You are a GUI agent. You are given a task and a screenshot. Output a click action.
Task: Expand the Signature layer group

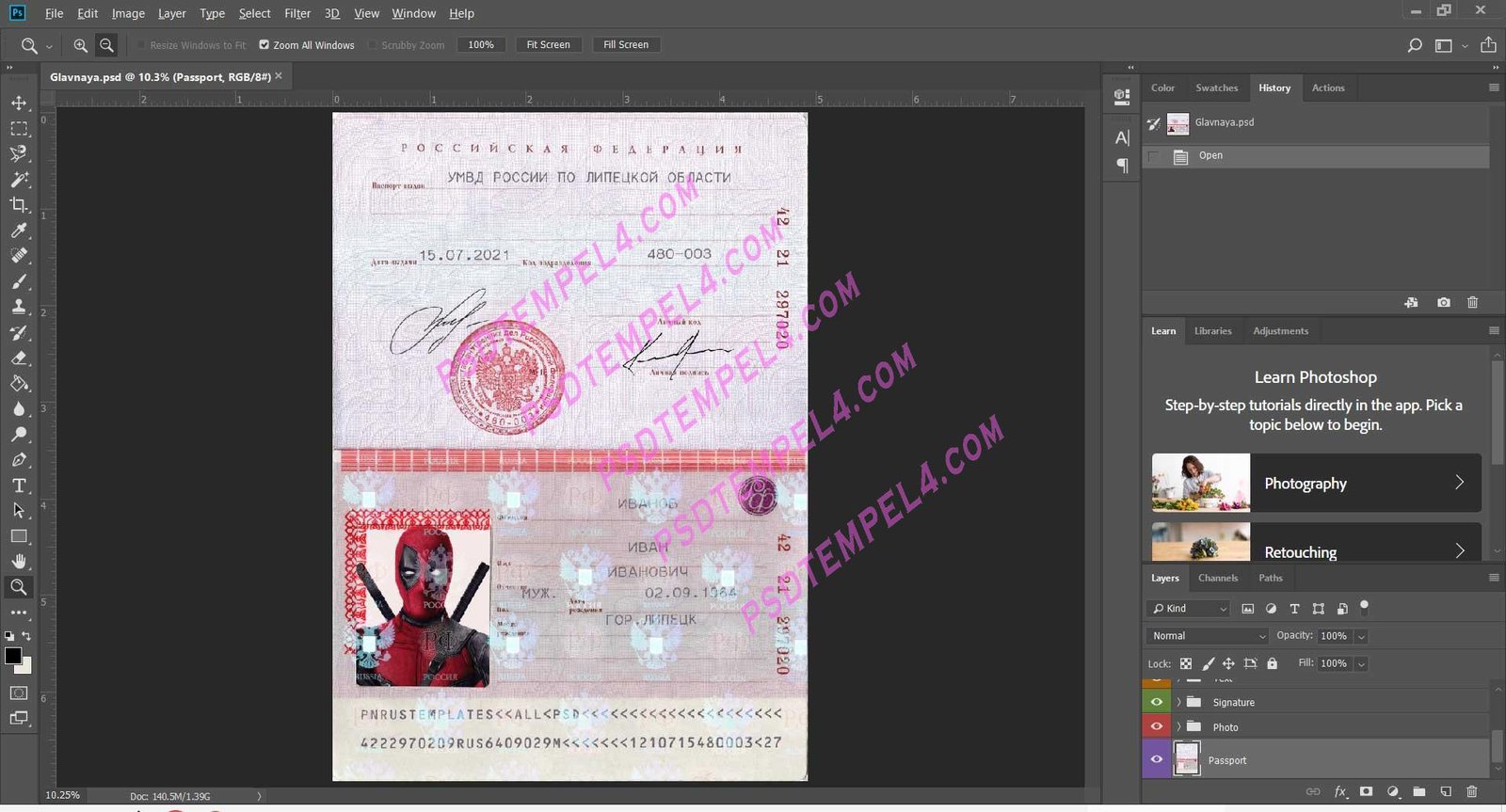coord(1178,702)
